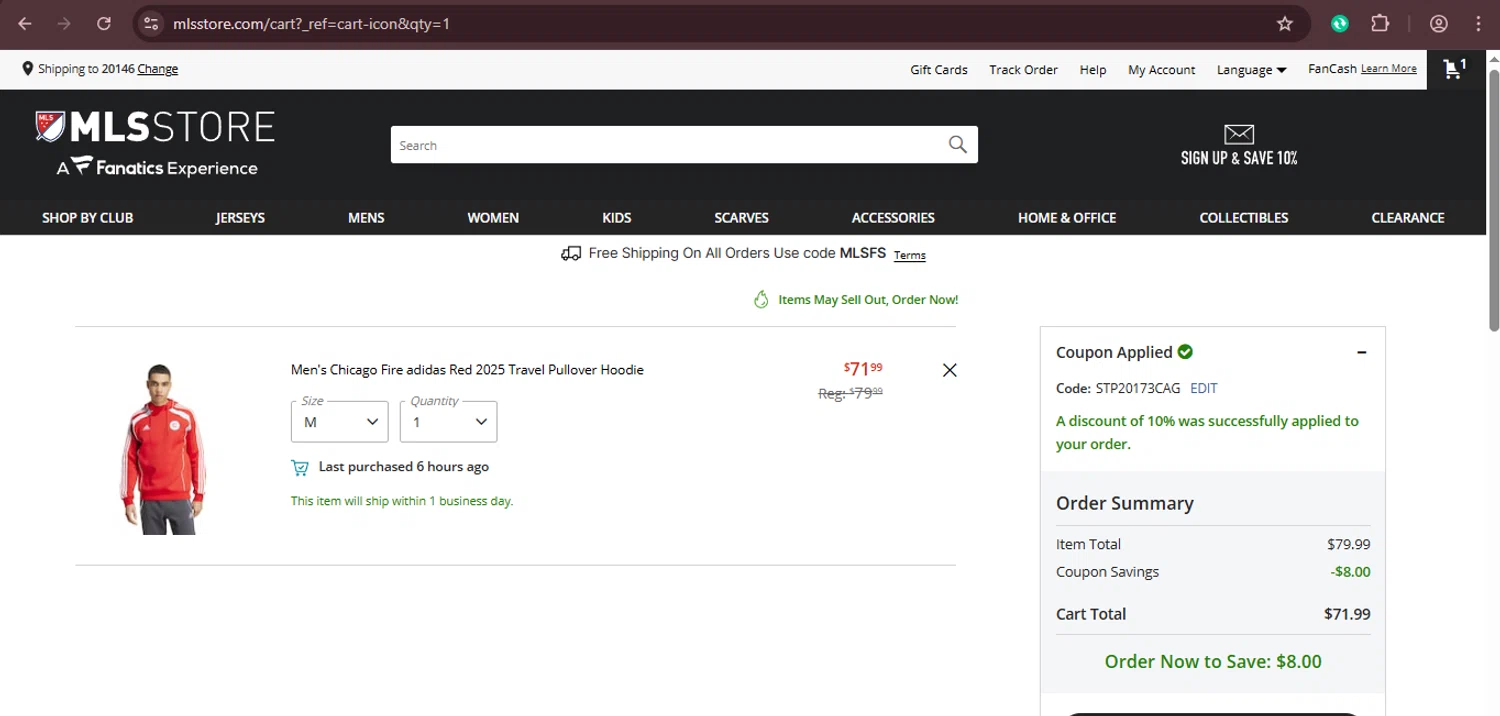Click EDIT next to coupon code
This screenshot has height=716, width=1500.
1204,388
